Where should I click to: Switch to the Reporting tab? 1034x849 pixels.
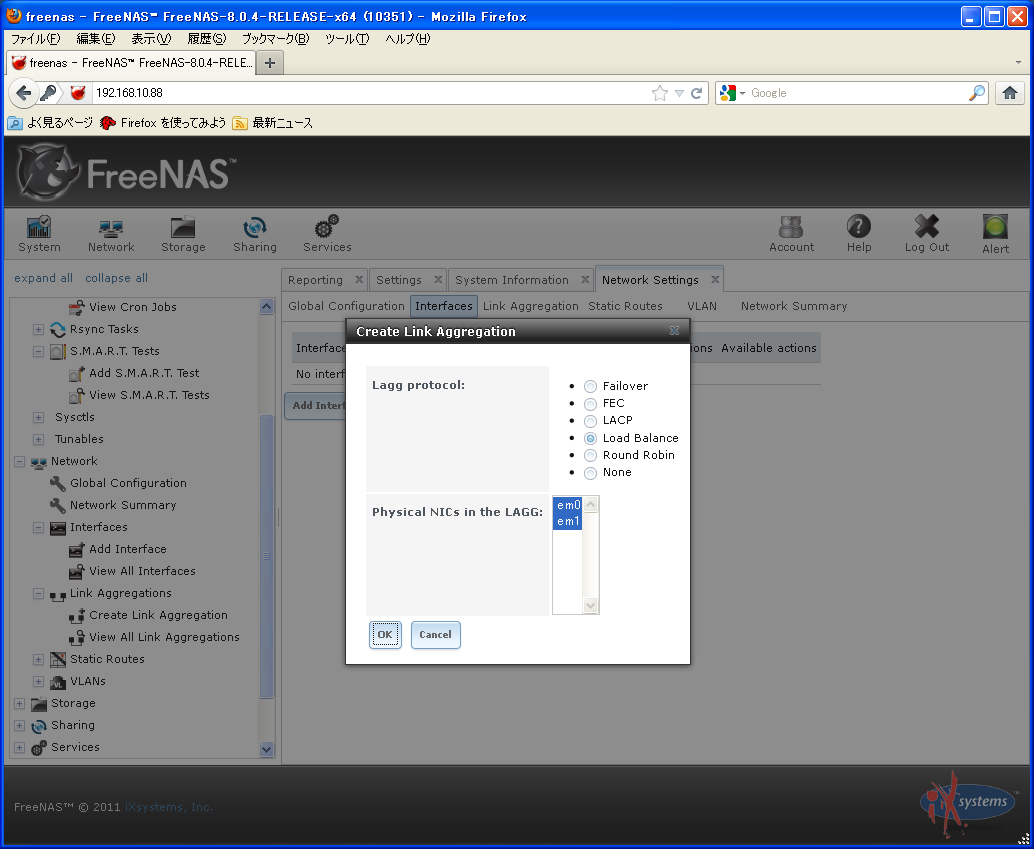(315, 280)
